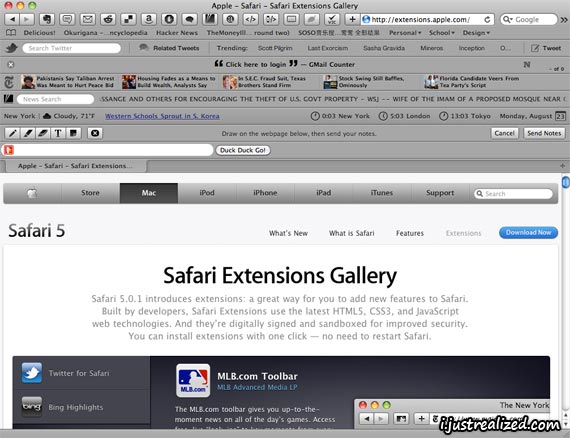
Task: Open the Pakistanis Say Taliban Arrest headline
Action: point(68,82)
